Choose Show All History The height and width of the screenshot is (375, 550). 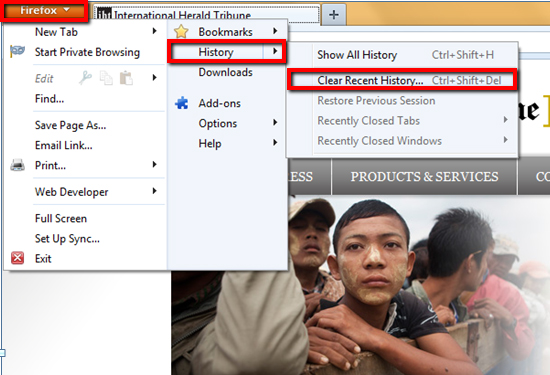(x=403, y=55)
